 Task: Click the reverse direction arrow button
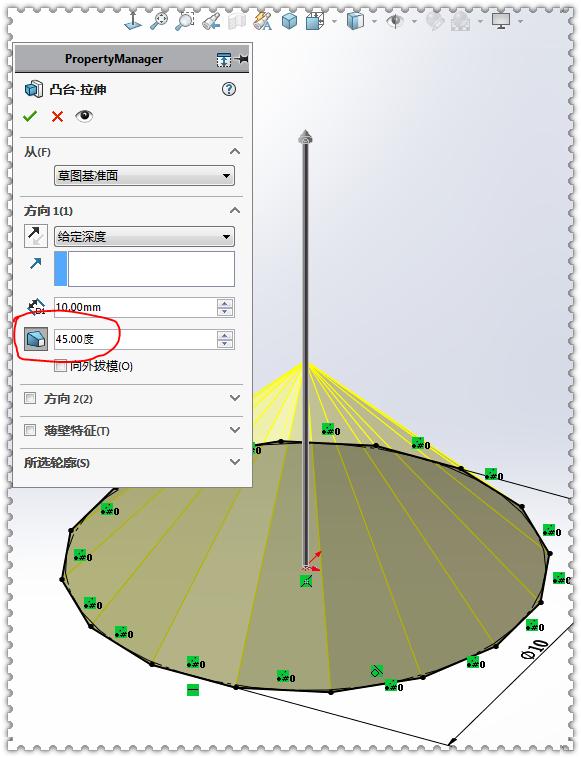(x=36, y=236)
